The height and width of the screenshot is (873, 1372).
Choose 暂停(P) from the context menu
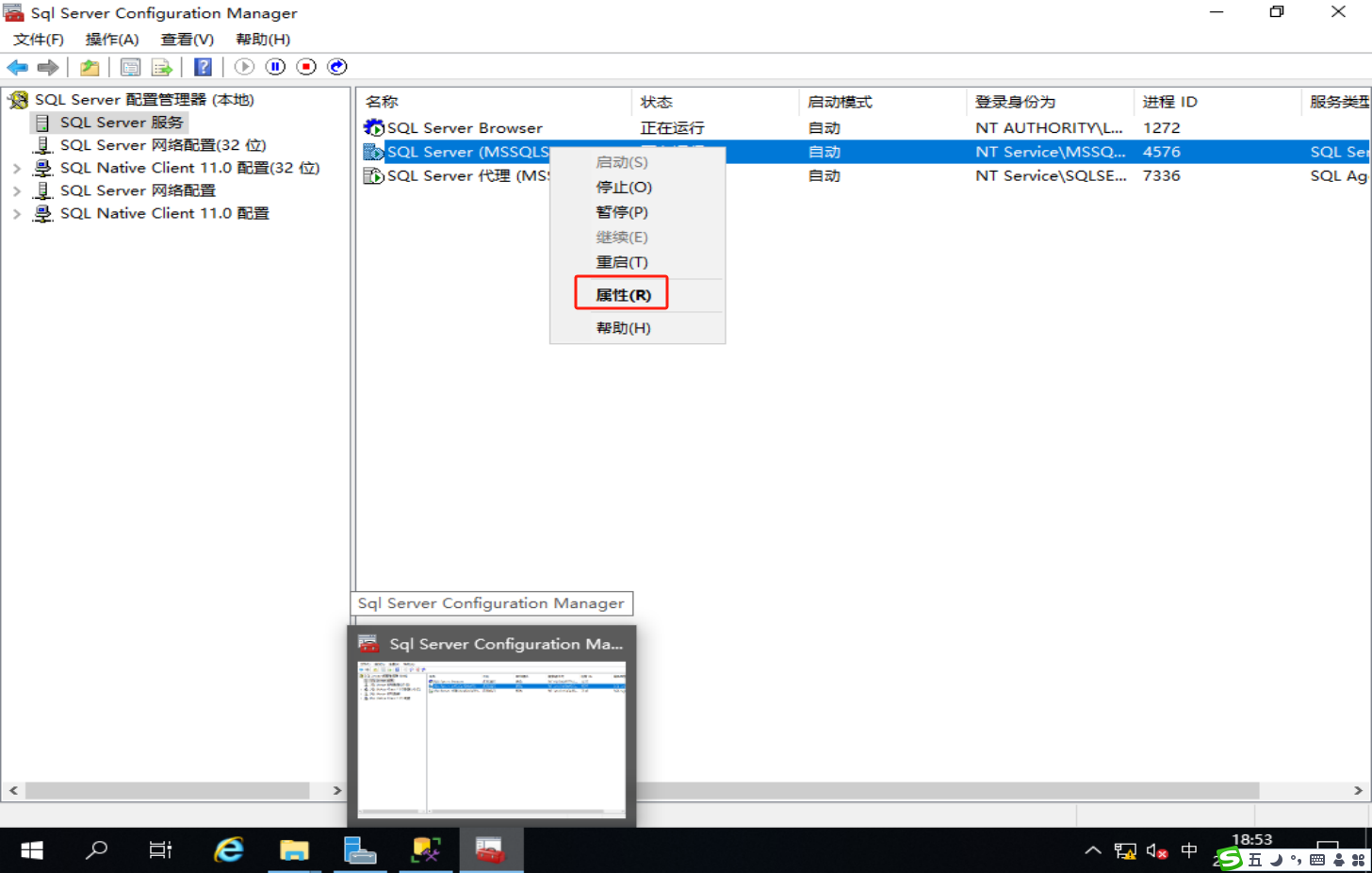pyautogui.click(x=622, y=212)
